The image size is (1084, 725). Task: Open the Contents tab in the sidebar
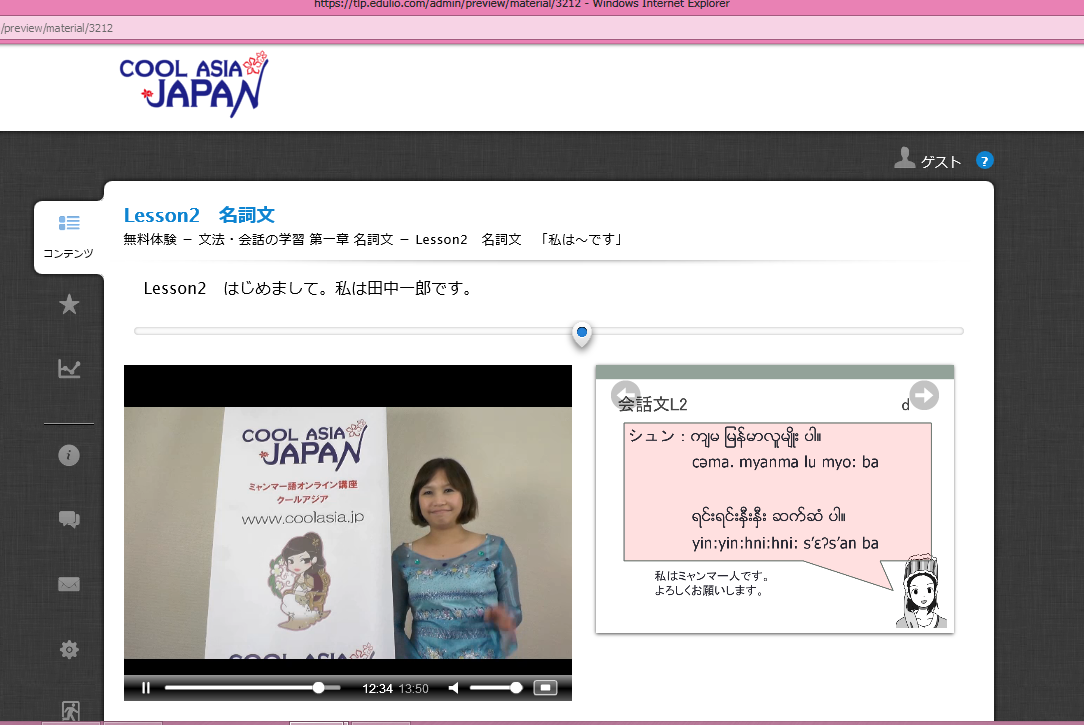pos(68,236)
